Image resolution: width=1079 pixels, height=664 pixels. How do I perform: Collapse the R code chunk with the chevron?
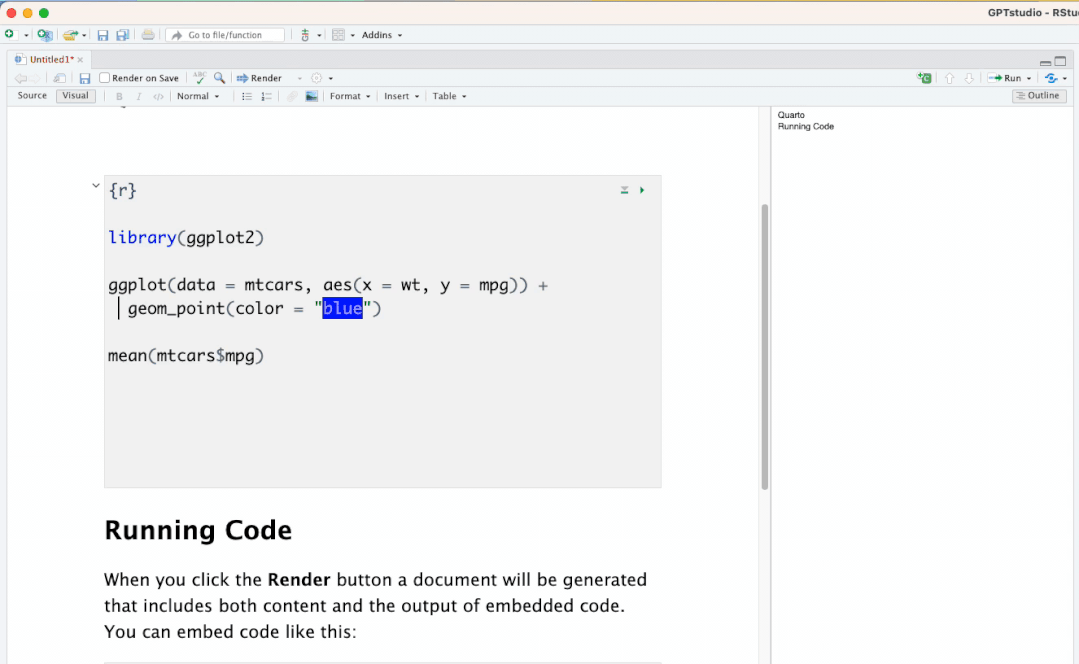96,186
